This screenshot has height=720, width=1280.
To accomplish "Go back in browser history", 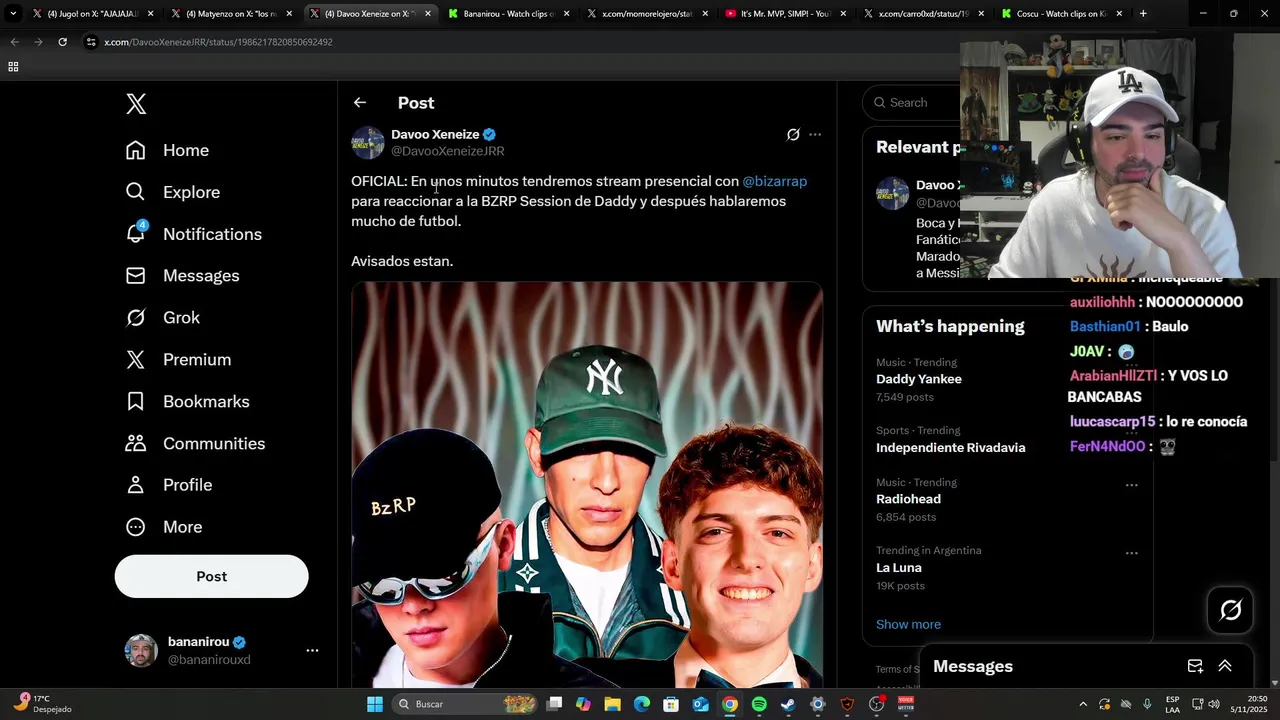I will [x=14, y=42].
